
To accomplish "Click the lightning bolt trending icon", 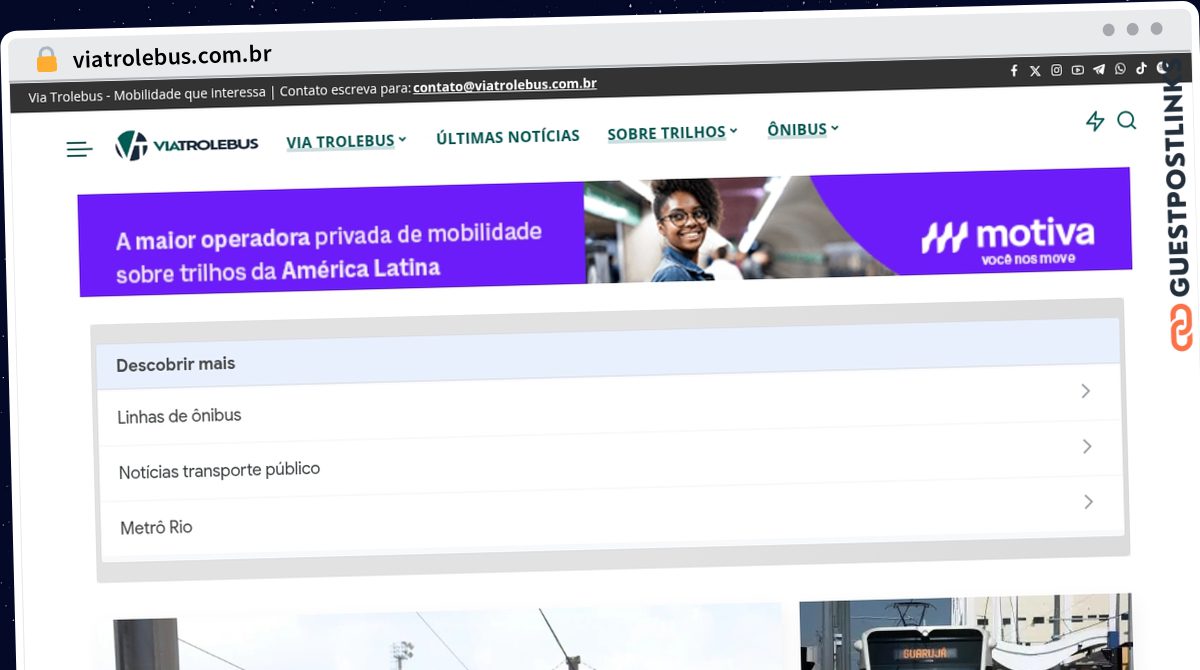I will tap(1095, 121).
